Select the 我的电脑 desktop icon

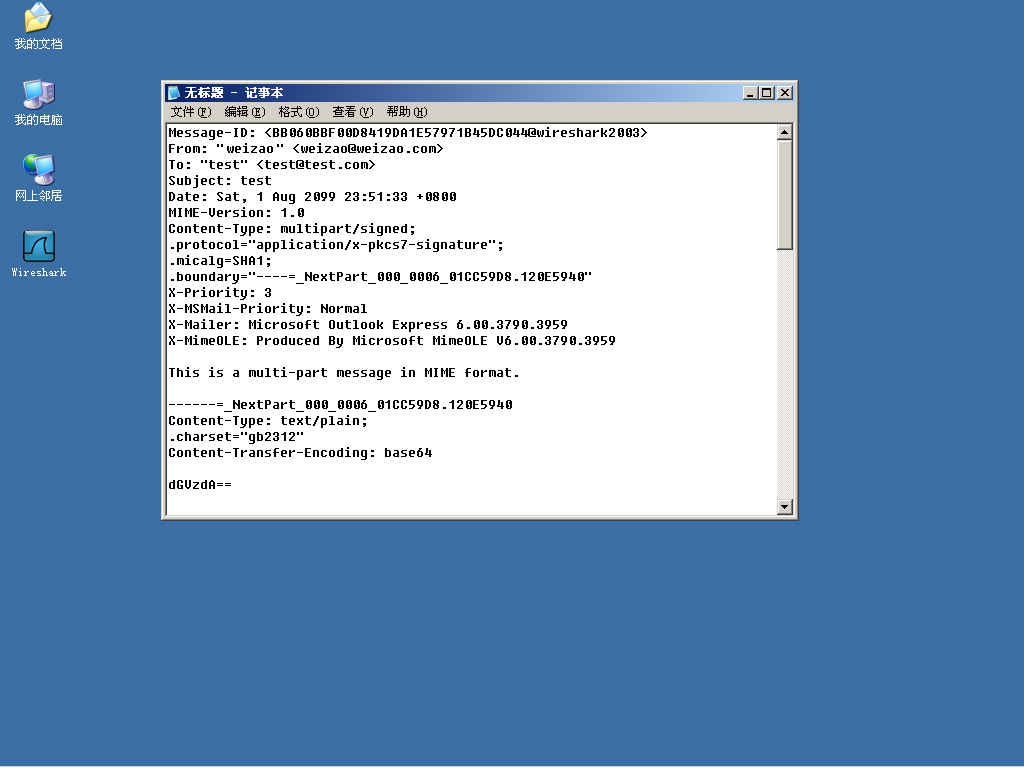(38, 103)
